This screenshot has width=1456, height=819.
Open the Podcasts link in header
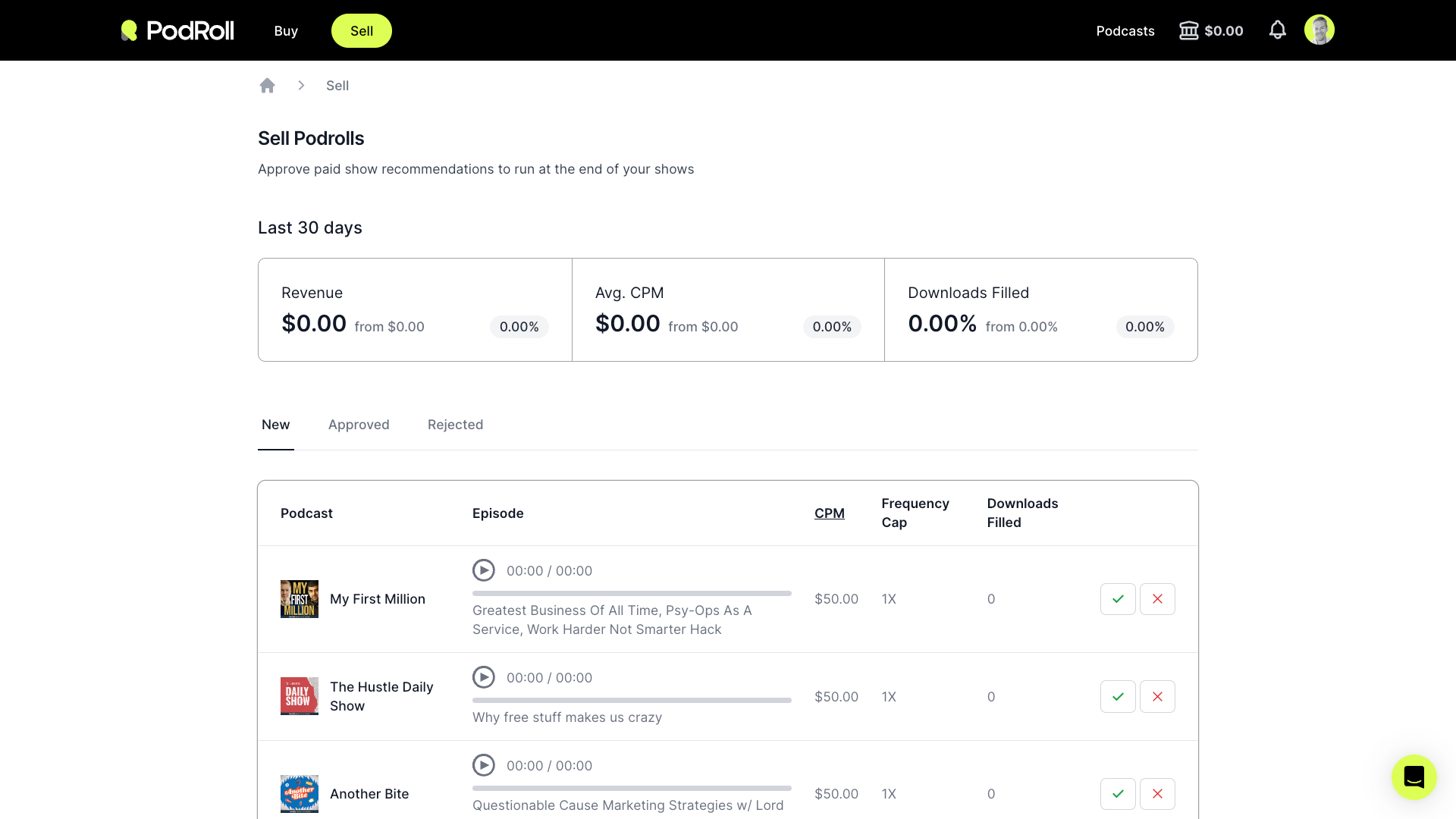coord(1125,31)
